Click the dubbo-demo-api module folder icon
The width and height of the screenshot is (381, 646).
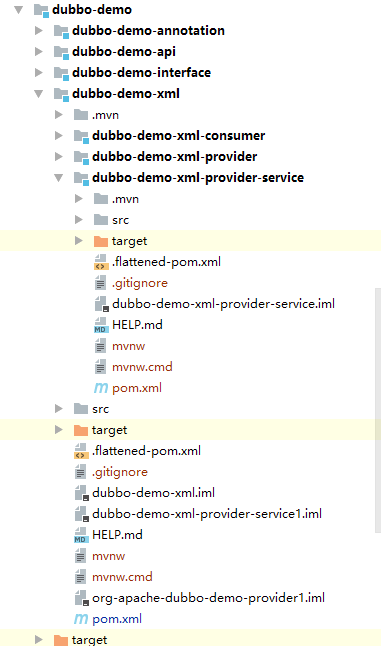pos(61,52)
